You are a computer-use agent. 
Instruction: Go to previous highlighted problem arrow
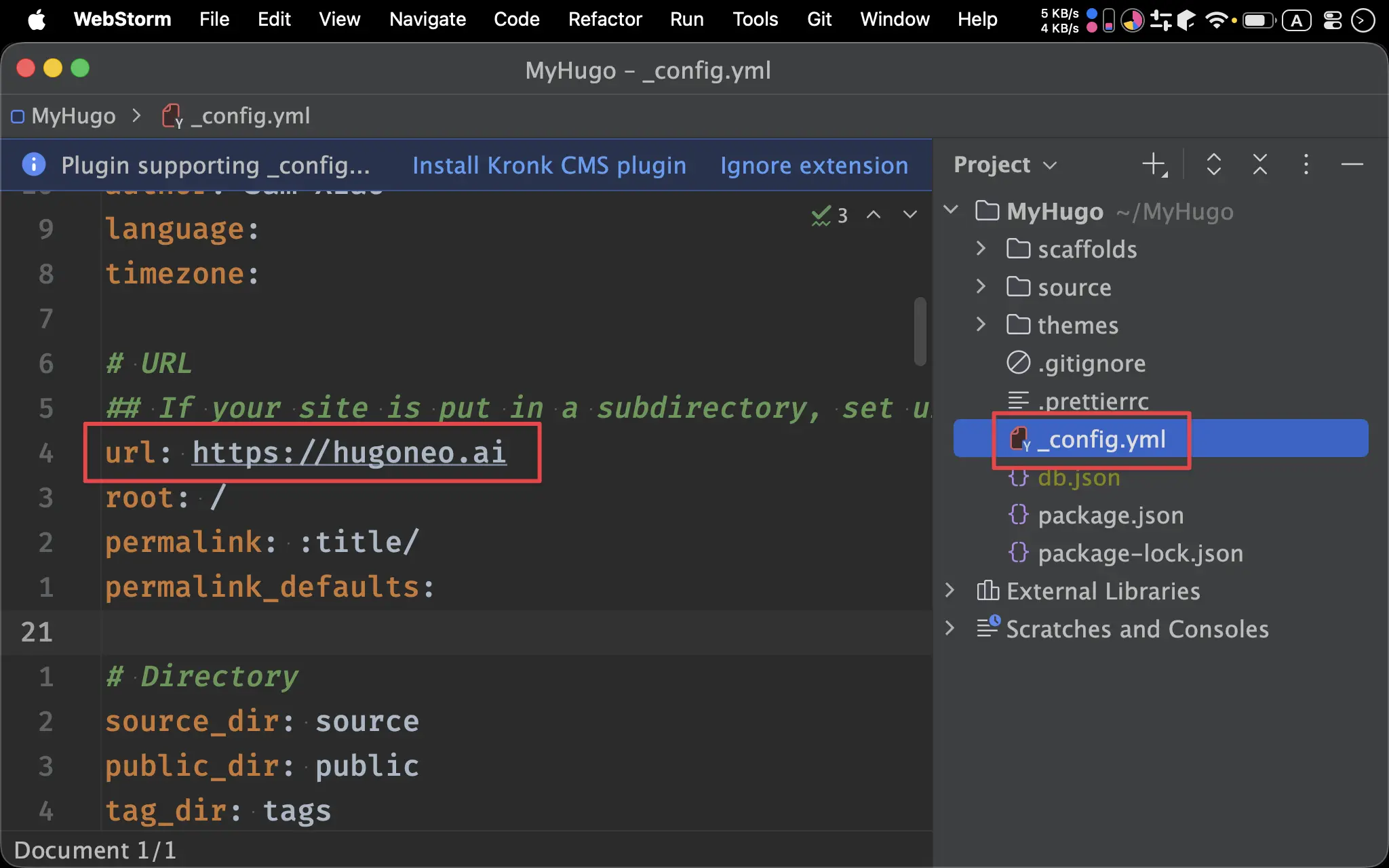pos(874,215)
